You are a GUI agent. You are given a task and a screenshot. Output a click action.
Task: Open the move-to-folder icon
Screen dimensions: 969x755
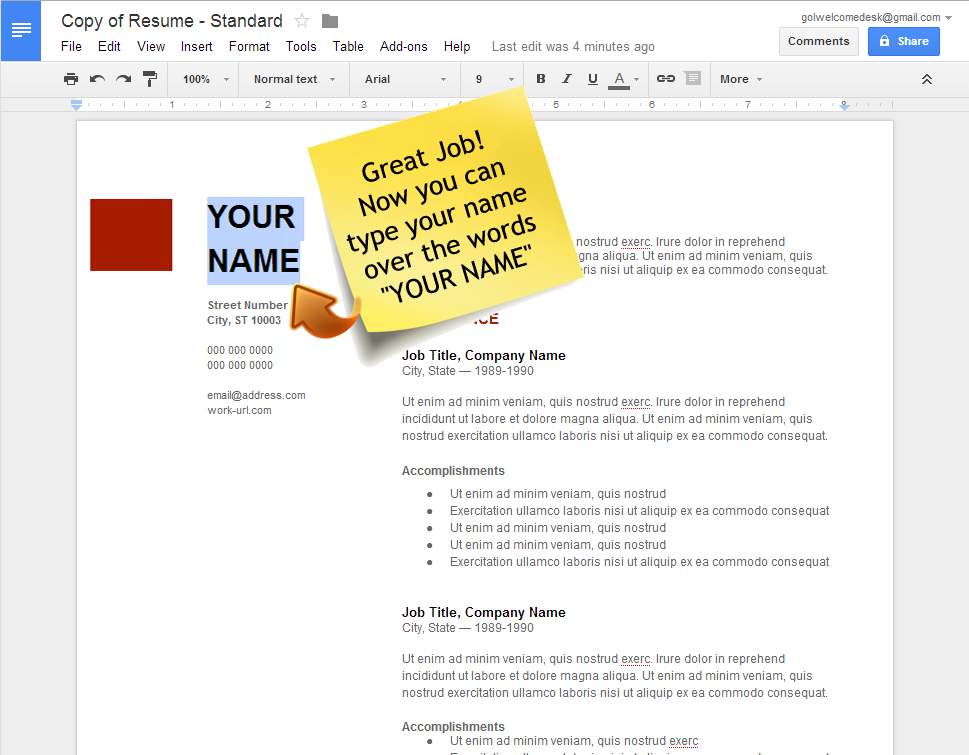330,21
